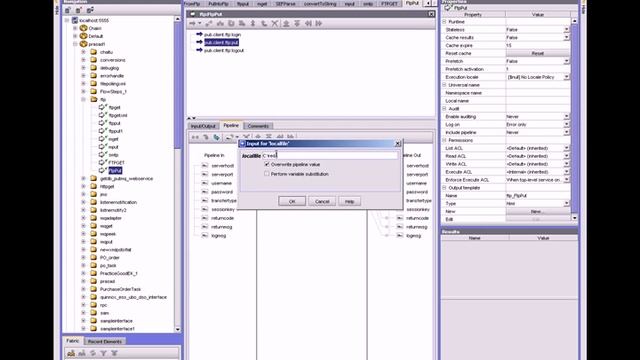Open the Stateless value dropdown
640x360 pixels.
click(566, 30)
